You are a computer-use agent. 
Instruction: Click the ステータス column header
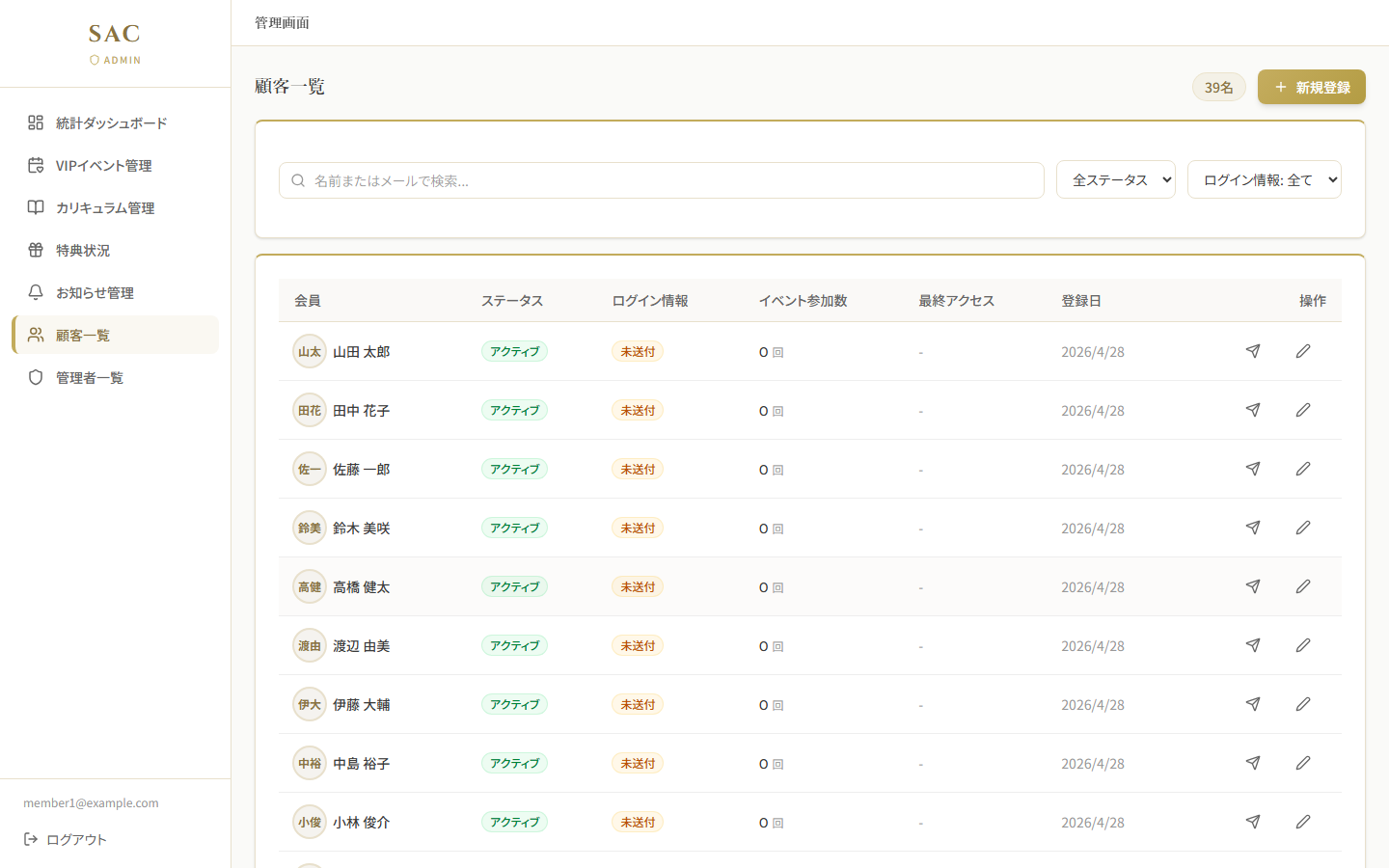[x=512, y=301]
